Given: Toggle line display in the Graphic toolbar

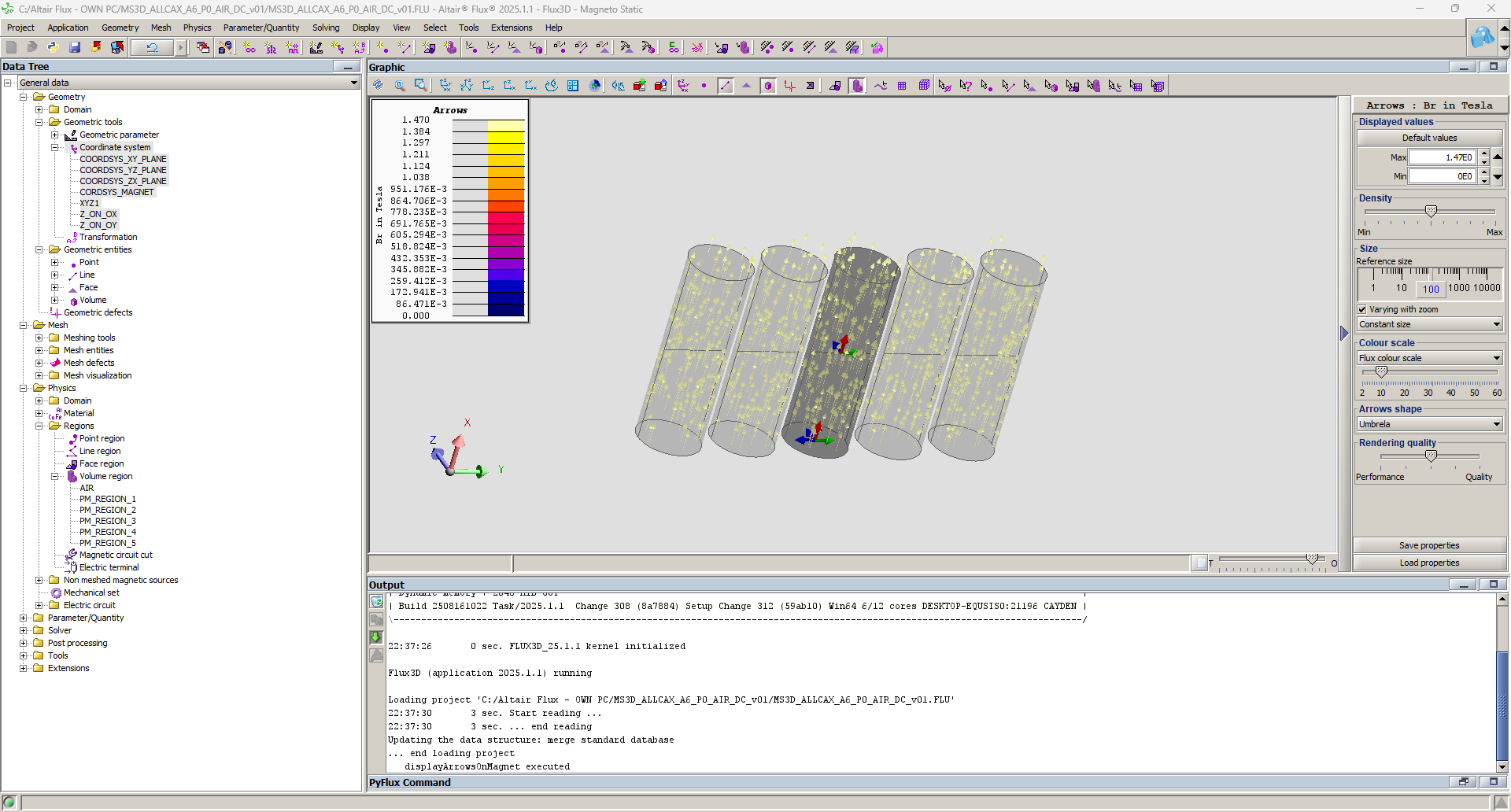Looking at the screenshot, I should click(725, 86).
